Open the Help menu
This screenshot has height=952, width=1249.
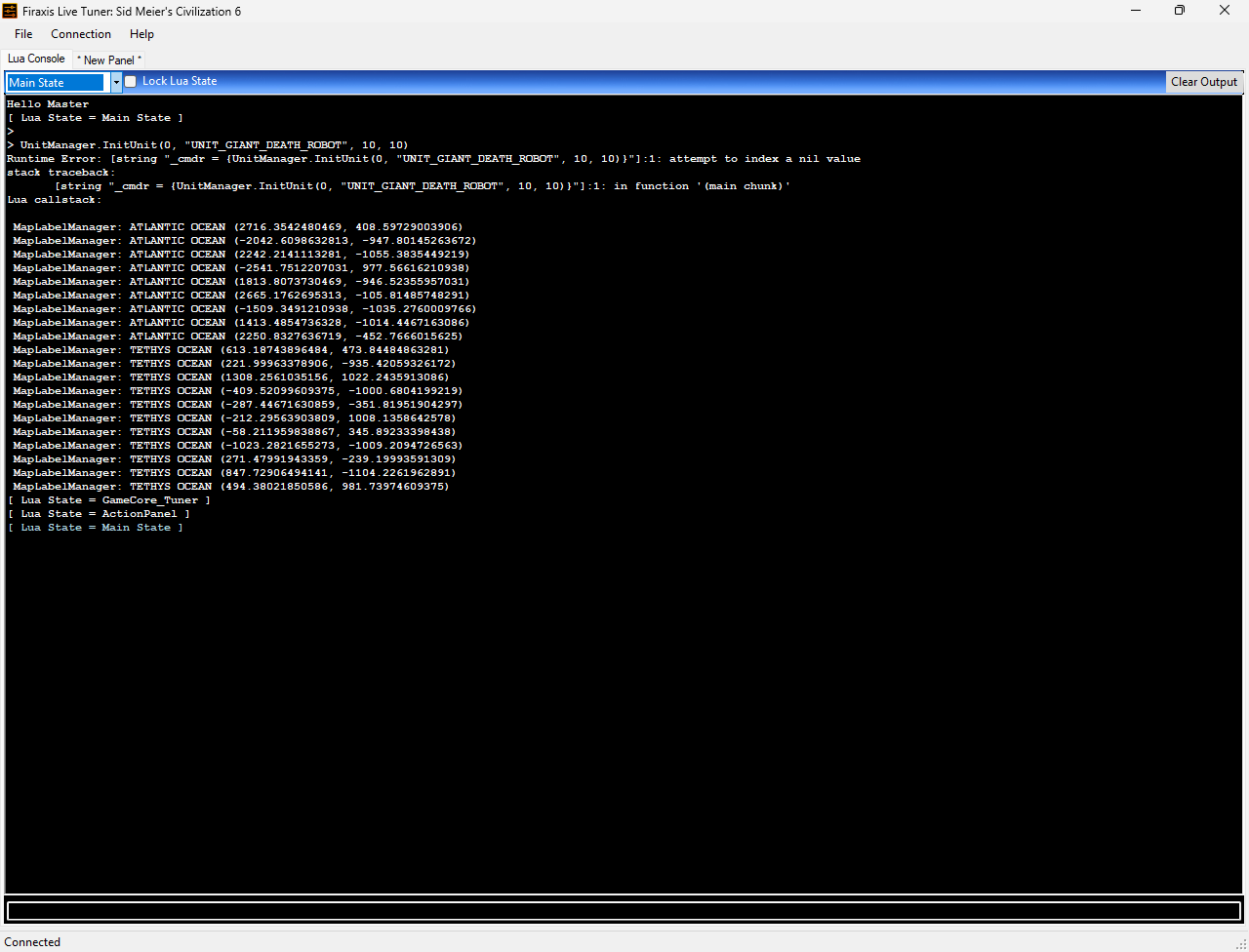[x=141, y=34]
